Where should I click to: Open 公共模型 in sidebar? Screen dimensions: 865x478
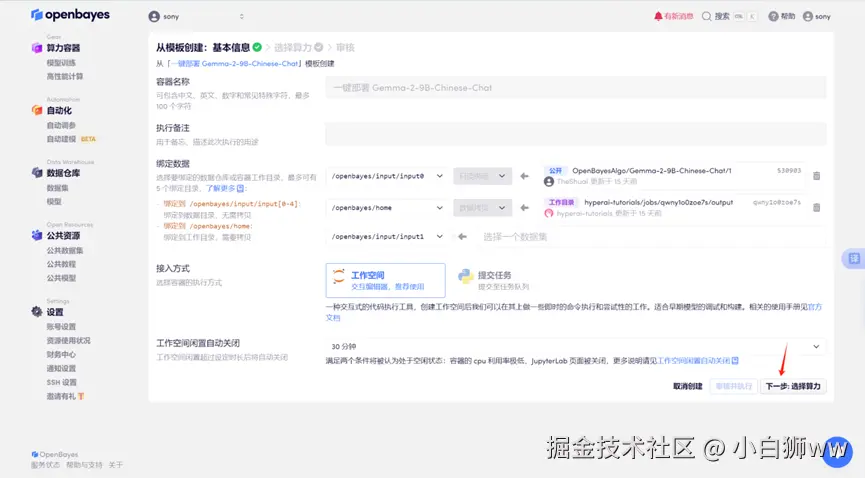(61, 278)
